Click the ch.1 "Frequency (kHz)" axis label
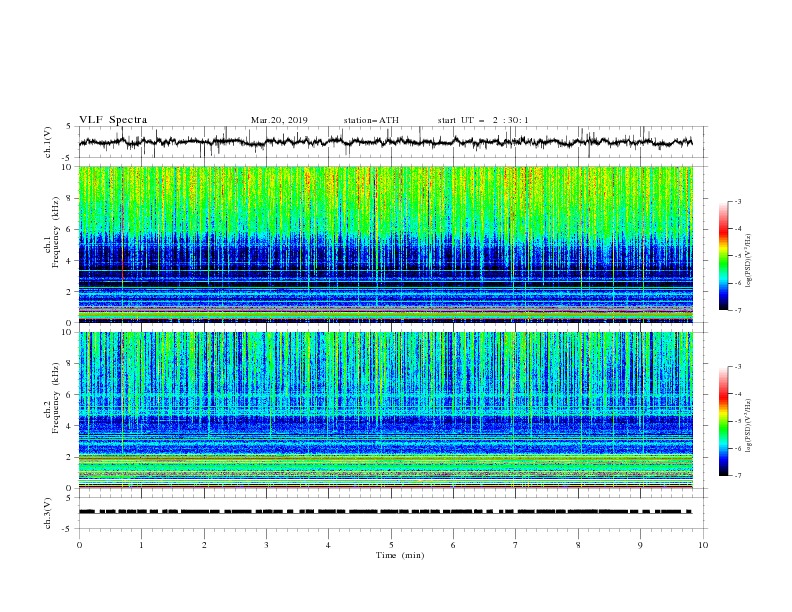Viewport: 792px width, 612px height. pos(56,233)
